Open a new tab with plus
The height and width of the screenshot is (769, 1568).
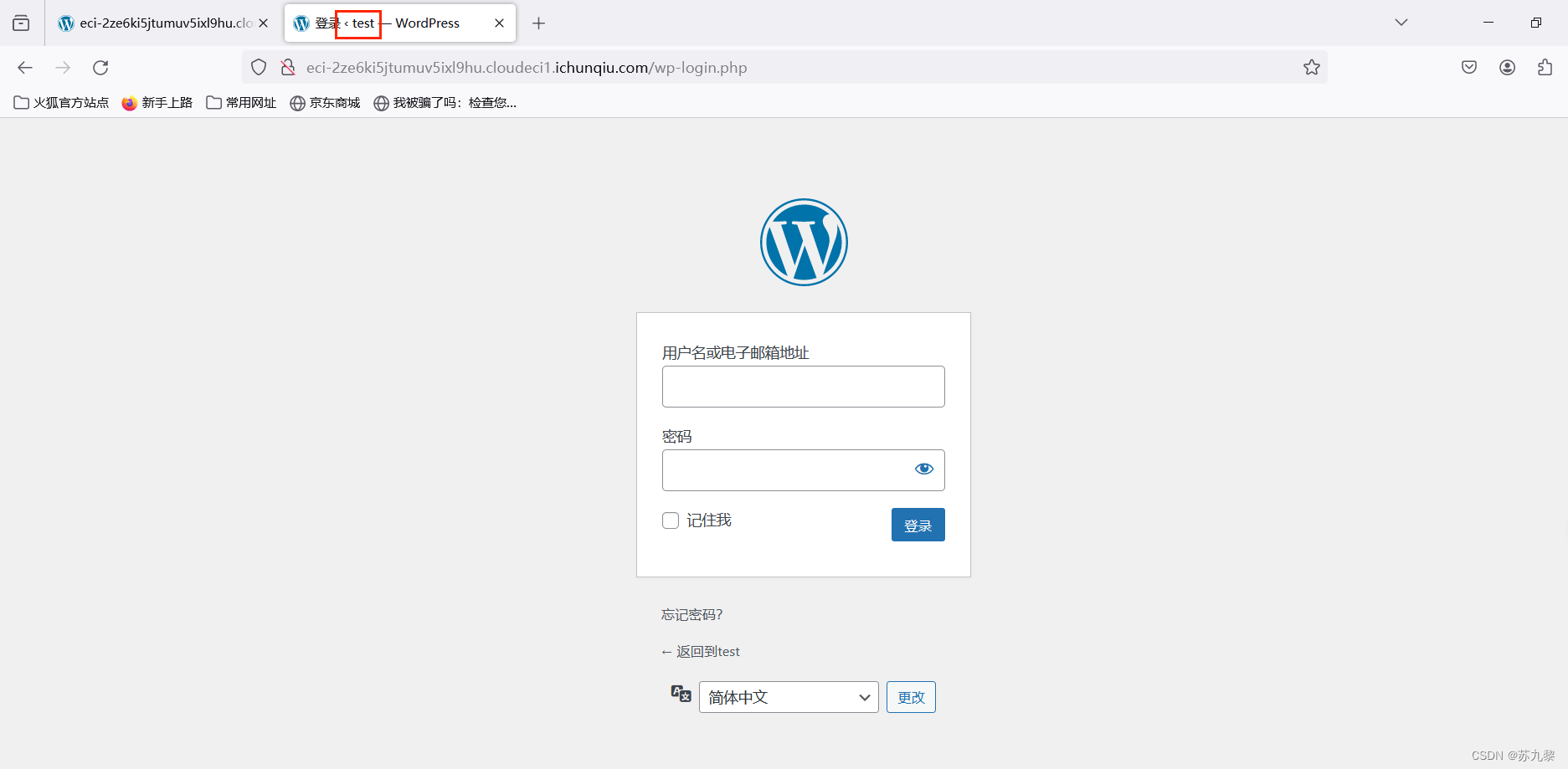coord(538,23)
